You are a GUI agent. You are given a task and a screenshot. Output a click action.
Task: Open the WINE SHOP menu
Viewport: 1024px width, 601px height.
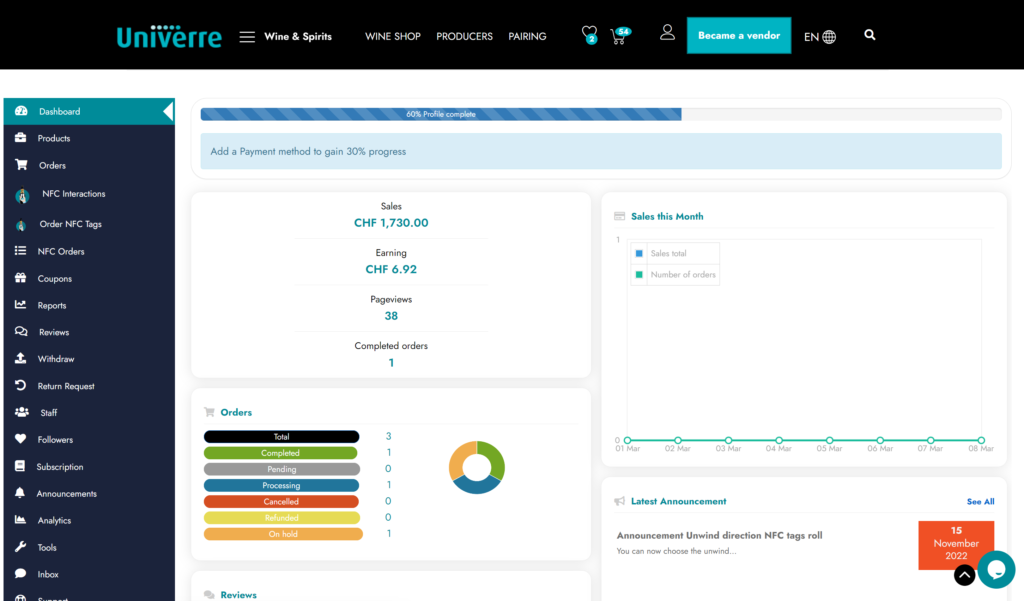pos(392,37)
